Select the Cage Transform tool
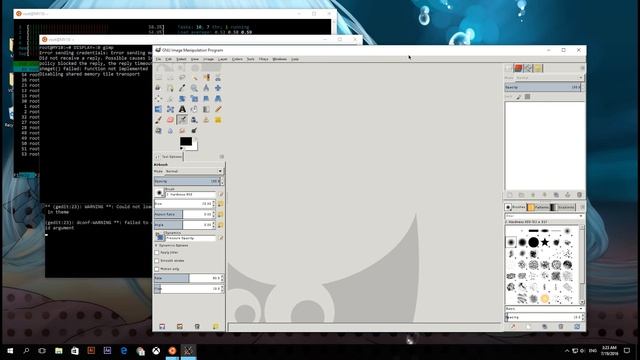 (170, 109)
